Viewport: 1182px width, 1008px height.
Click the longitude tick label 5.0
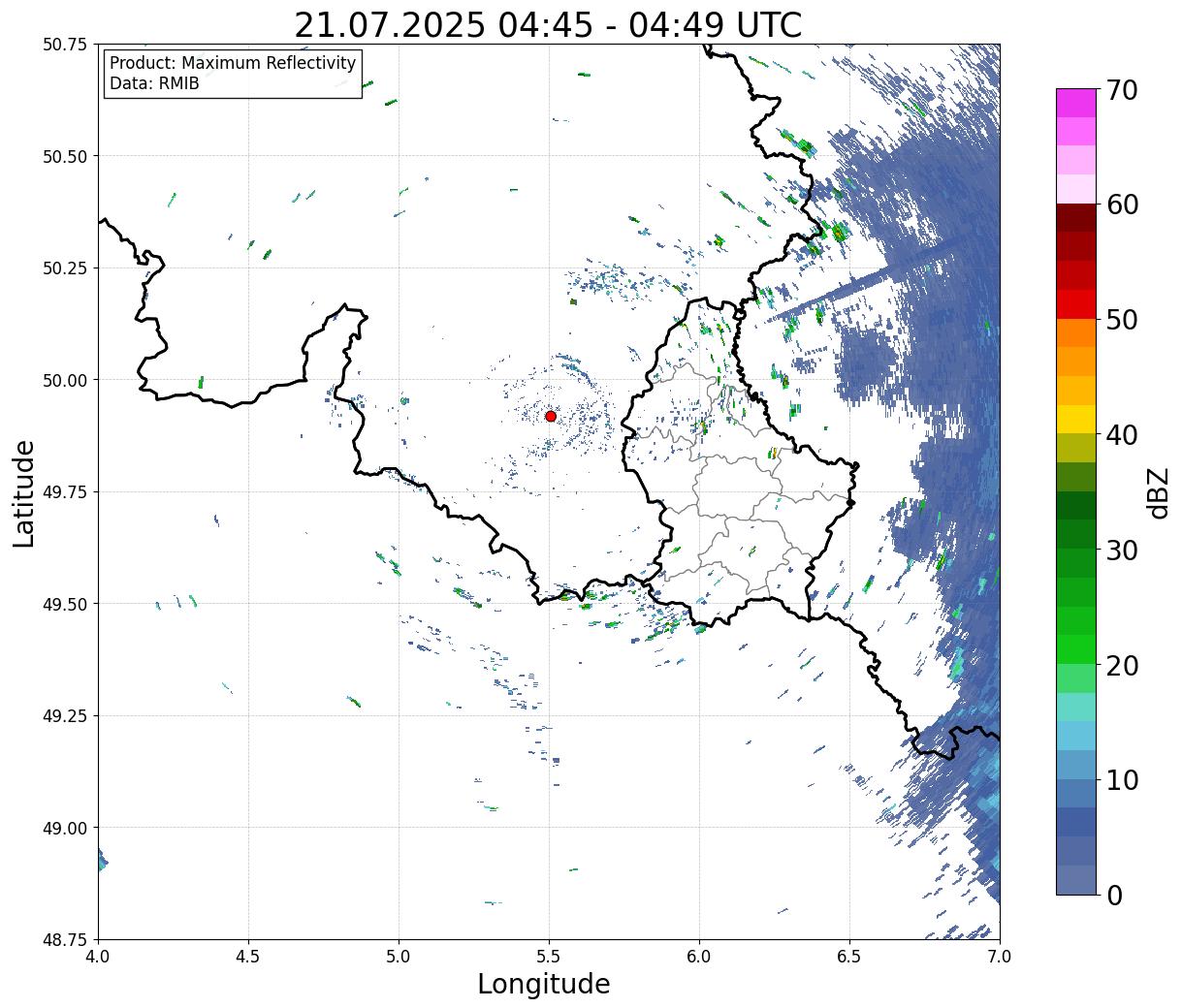(399, 956)
